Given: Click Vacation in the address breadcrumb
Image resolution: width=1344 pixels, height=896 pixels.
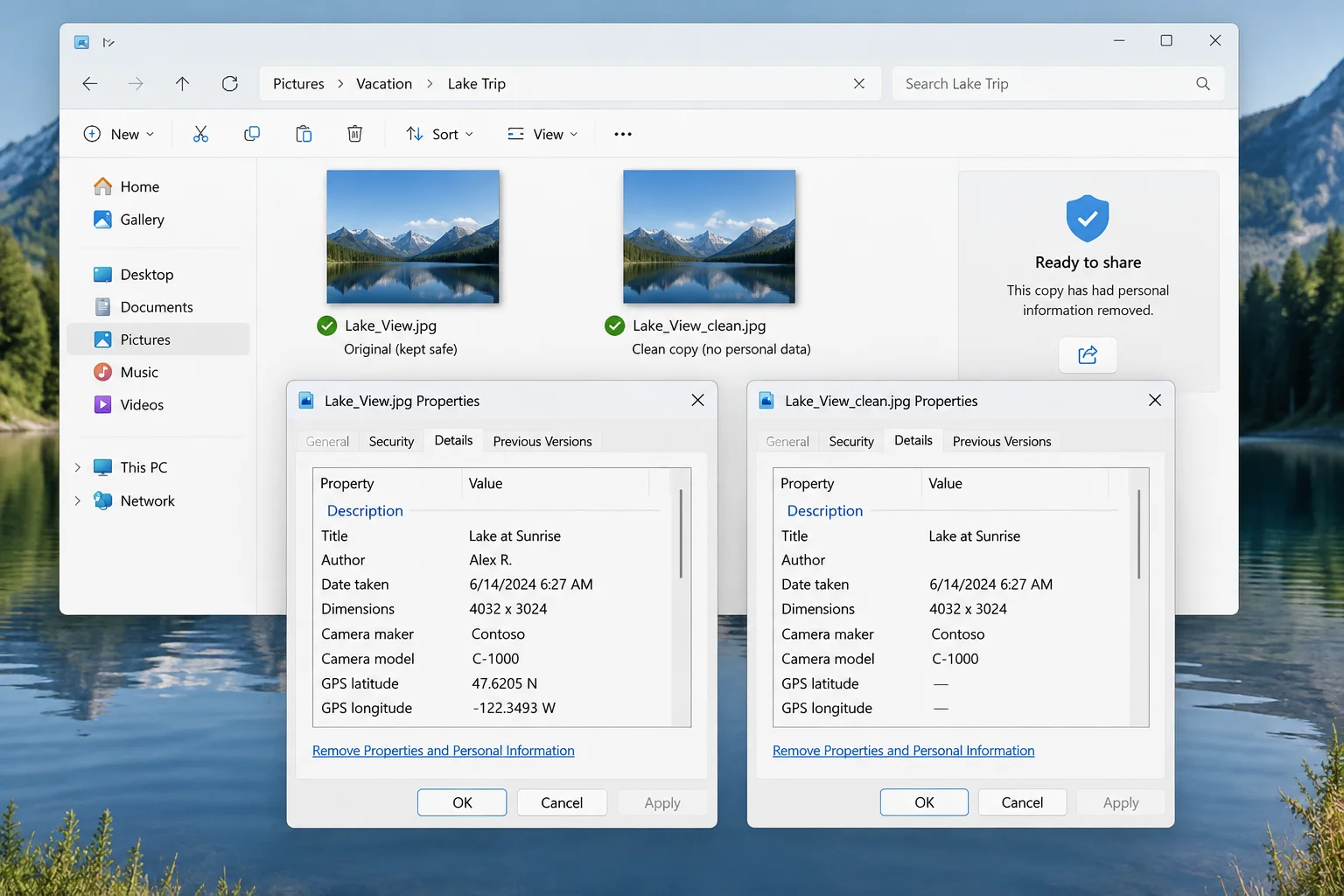Looking at the screenshot, I should coord(384,84).
